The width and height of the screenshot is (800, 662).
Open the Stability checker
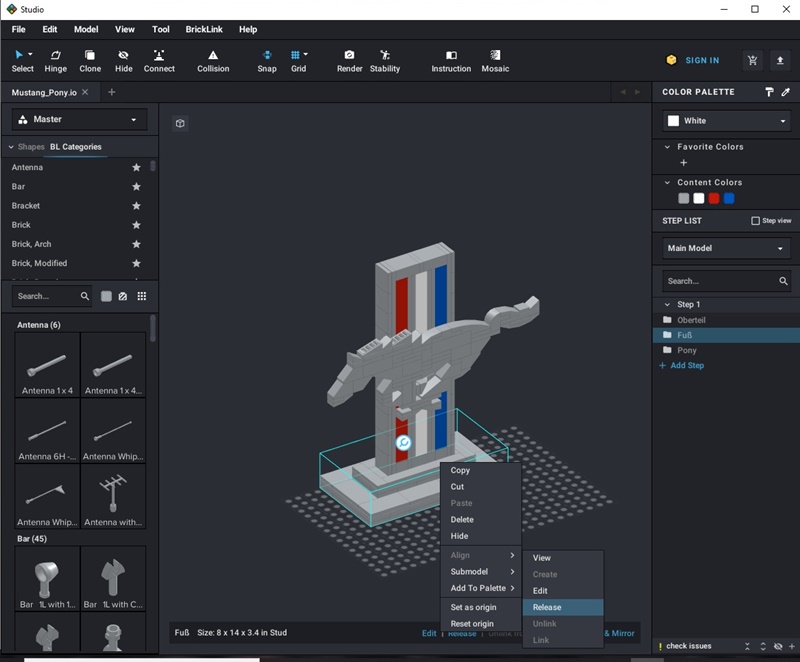[x=385, y=60]
